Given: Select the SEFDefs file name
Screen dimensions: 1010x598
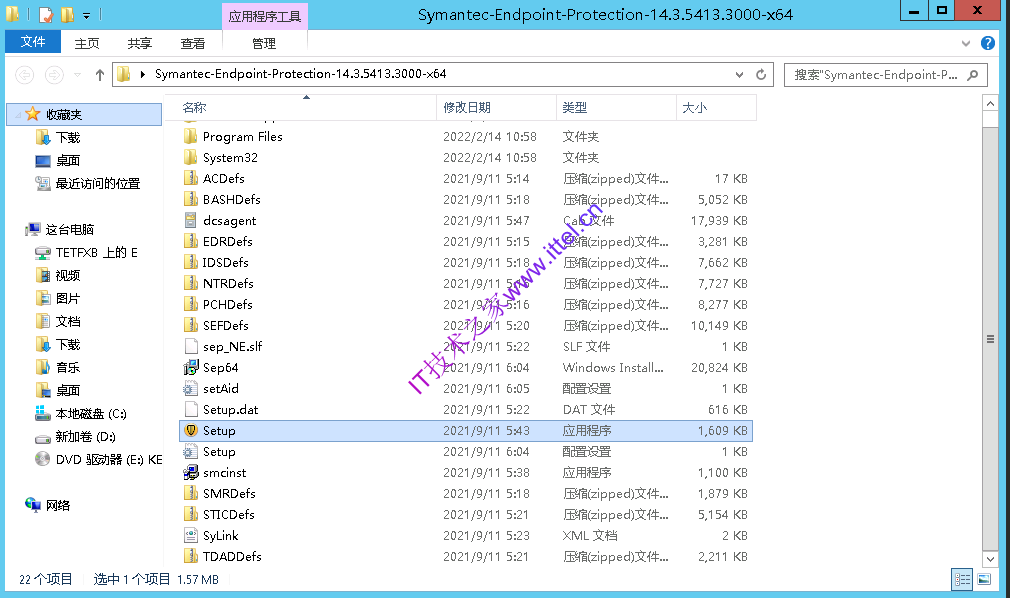Looking at the screenshot, I should click(x=225, y=325).
